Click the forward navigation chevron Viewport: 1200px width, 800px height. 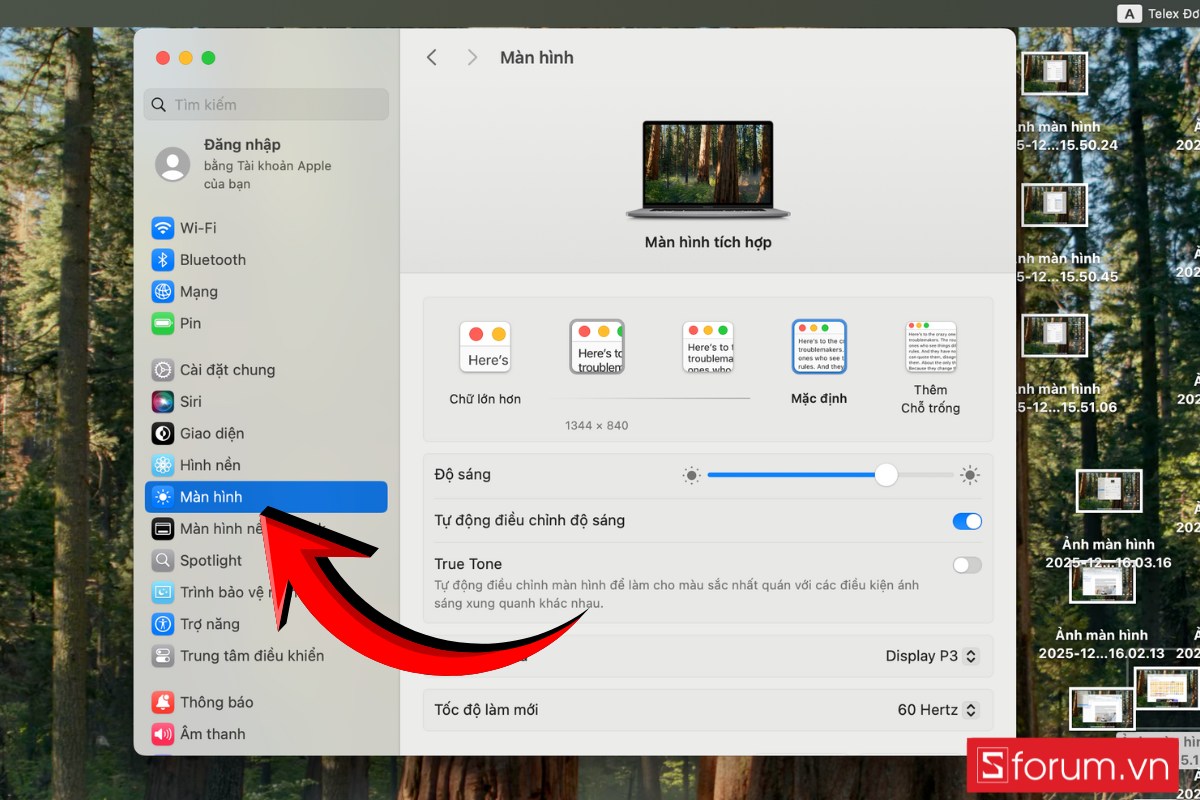(472, 58)
